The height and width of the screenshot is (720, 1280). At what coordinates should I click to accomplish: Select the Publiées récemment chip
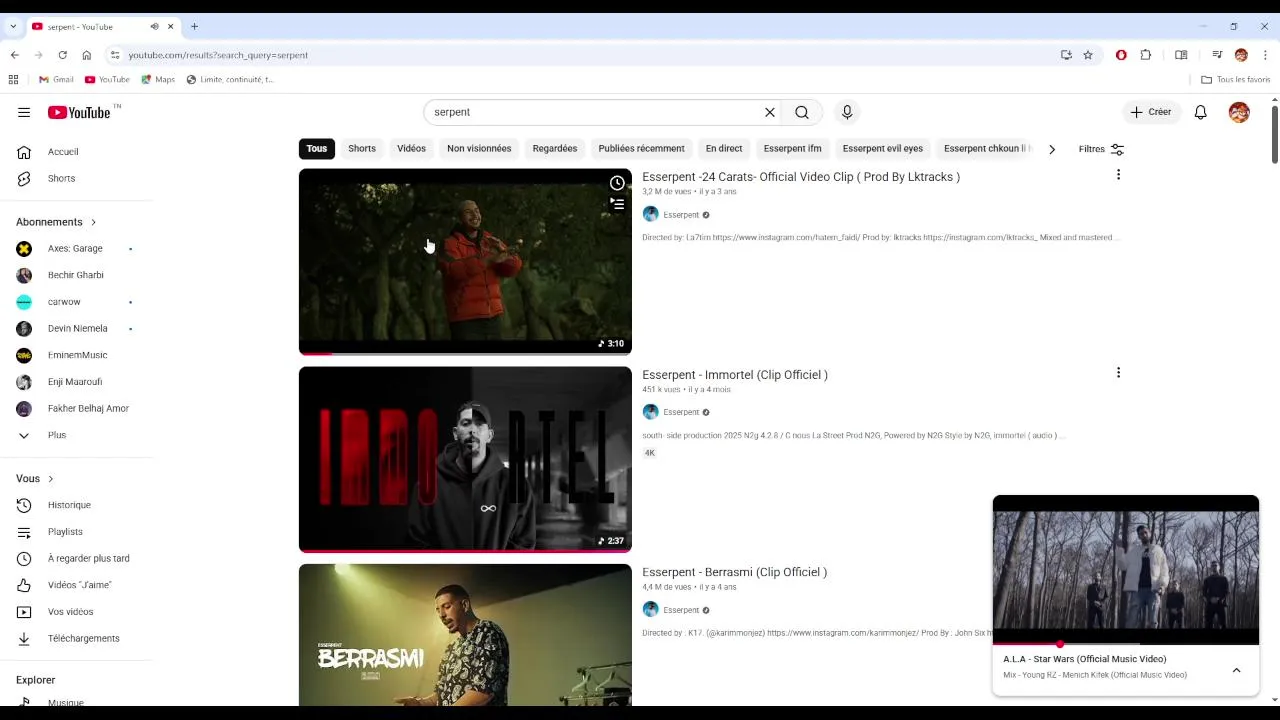click(x=641, y=149)
